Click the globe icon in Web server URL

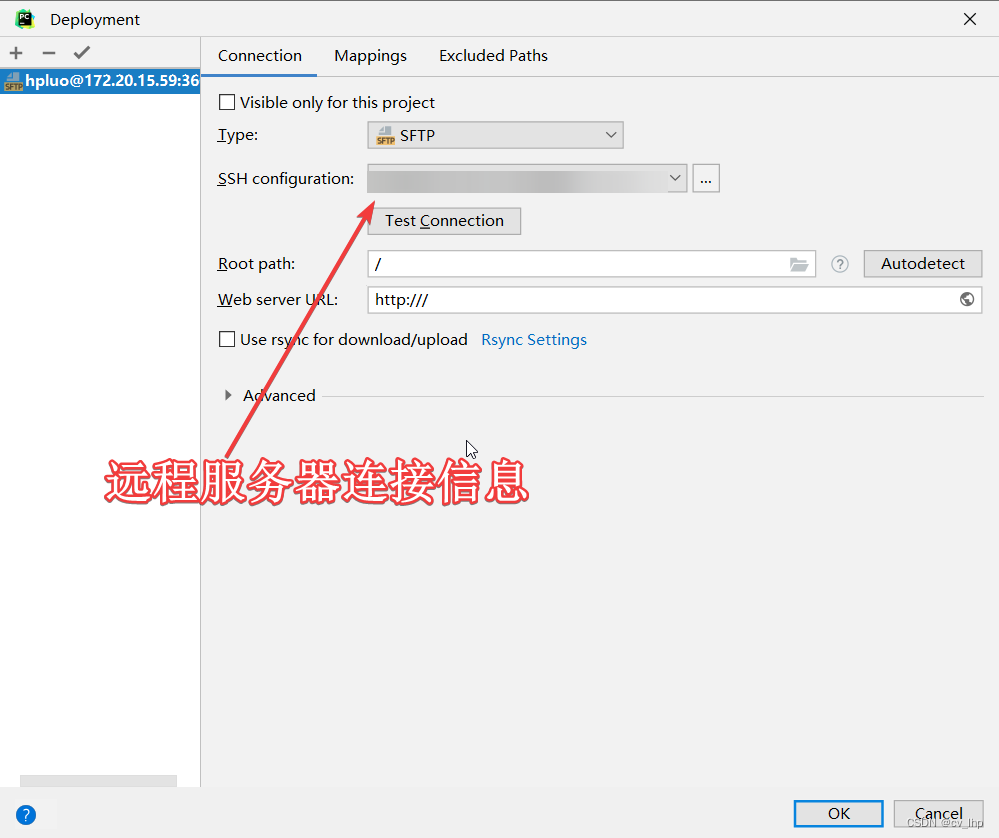(x=966, y=298)
